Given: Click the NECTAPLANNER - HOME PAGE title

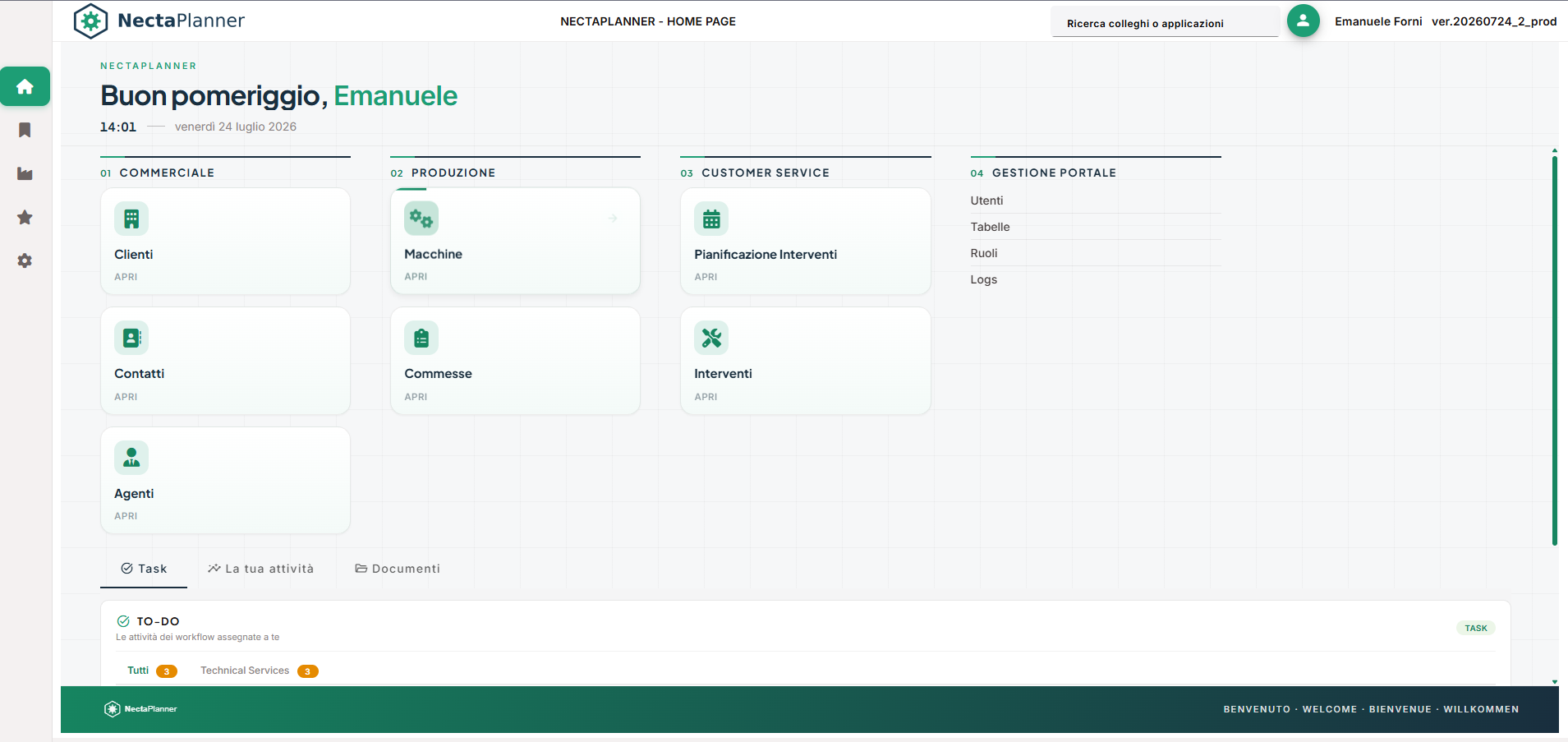Looking at the screenshot, I should [648, 21].
